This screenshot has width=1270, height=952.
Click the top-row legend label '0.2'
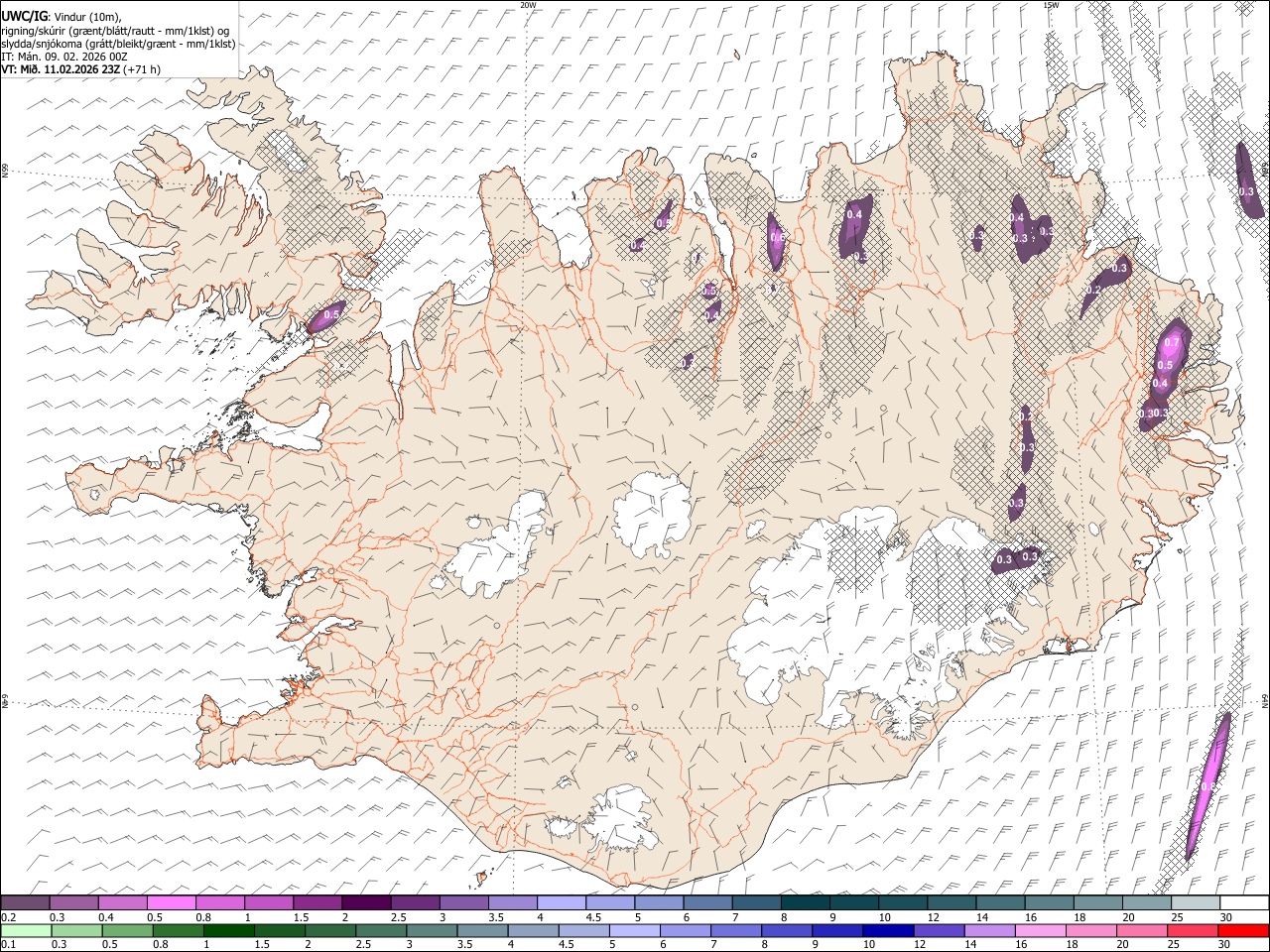point(8,917)
